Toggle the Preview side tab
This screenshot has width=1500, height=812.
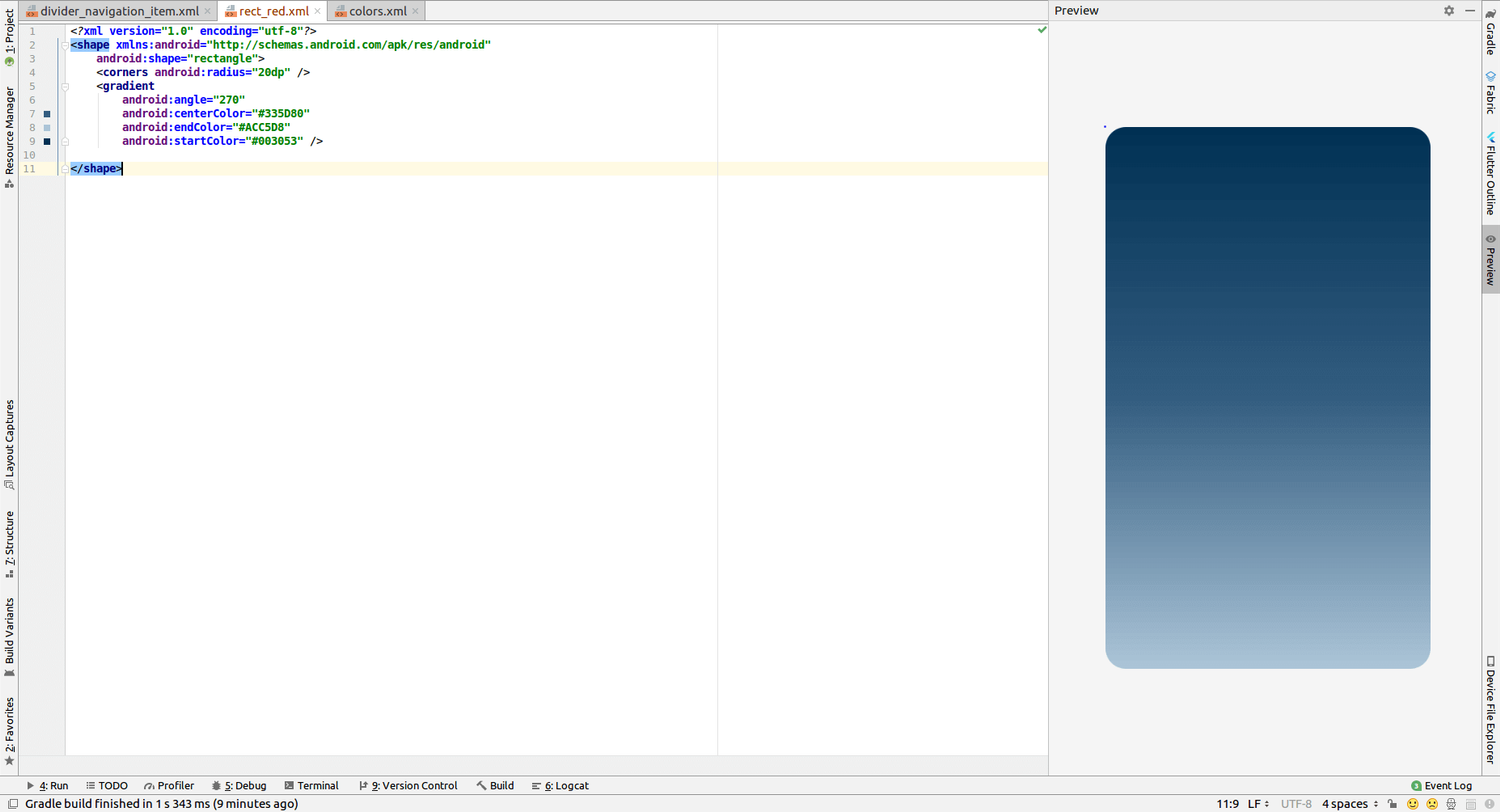click(1490, 259)
